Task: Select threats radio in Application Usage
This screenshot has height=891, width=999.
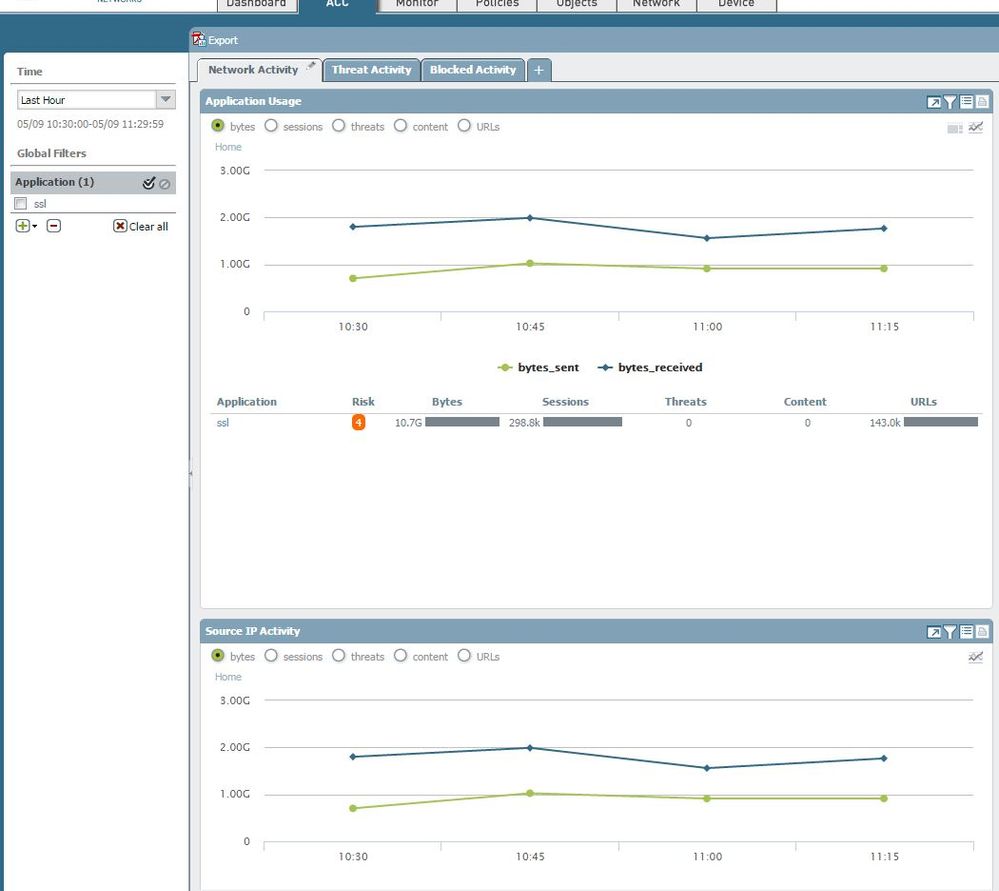Action: pos(339,127)
